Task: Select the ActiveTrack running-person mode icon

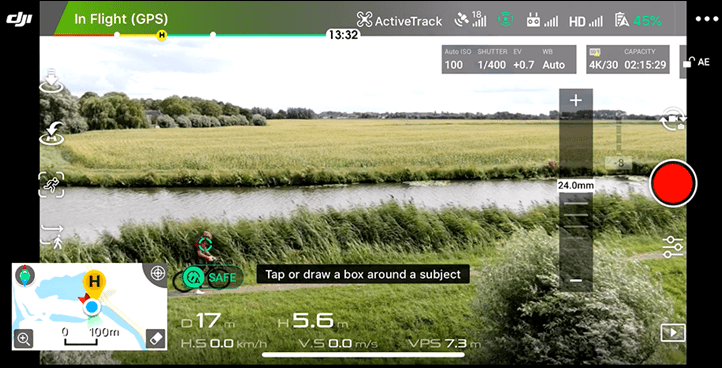Action: [51, 185]
